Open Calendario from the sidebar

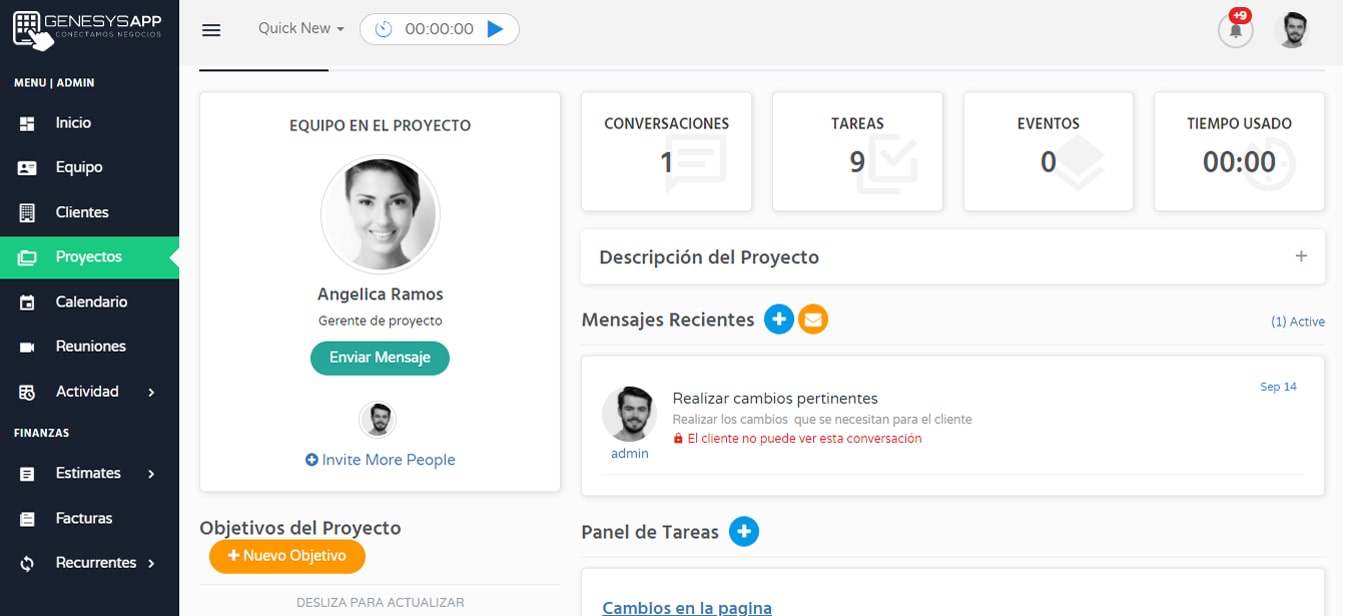coord(90,302)
